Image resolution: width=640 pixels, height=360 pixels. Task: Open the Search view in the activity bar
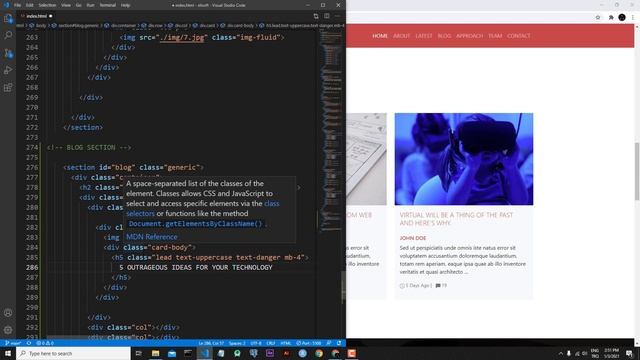point(8,36)
